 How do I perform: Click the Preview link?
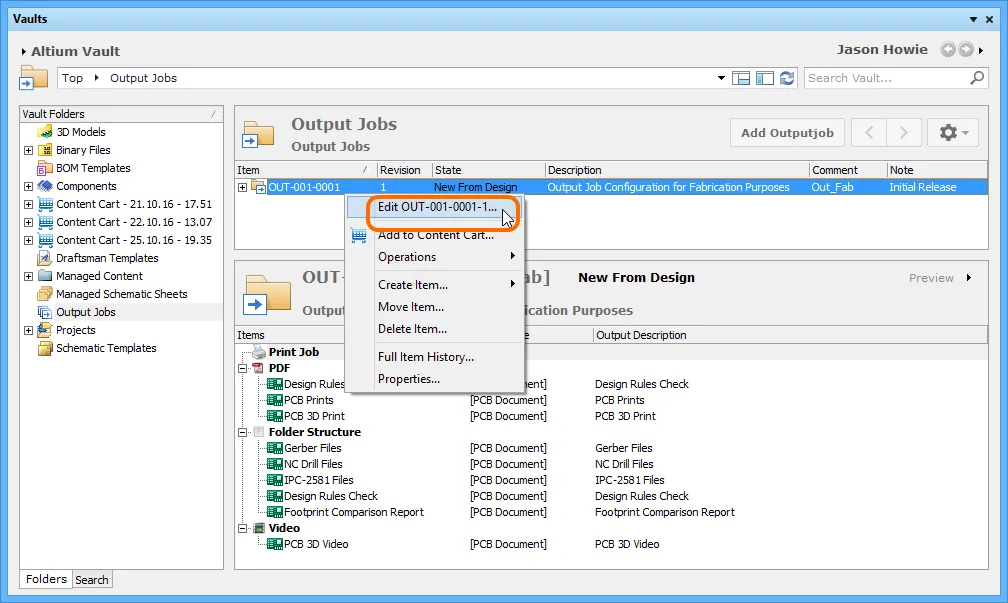[931, 278]
